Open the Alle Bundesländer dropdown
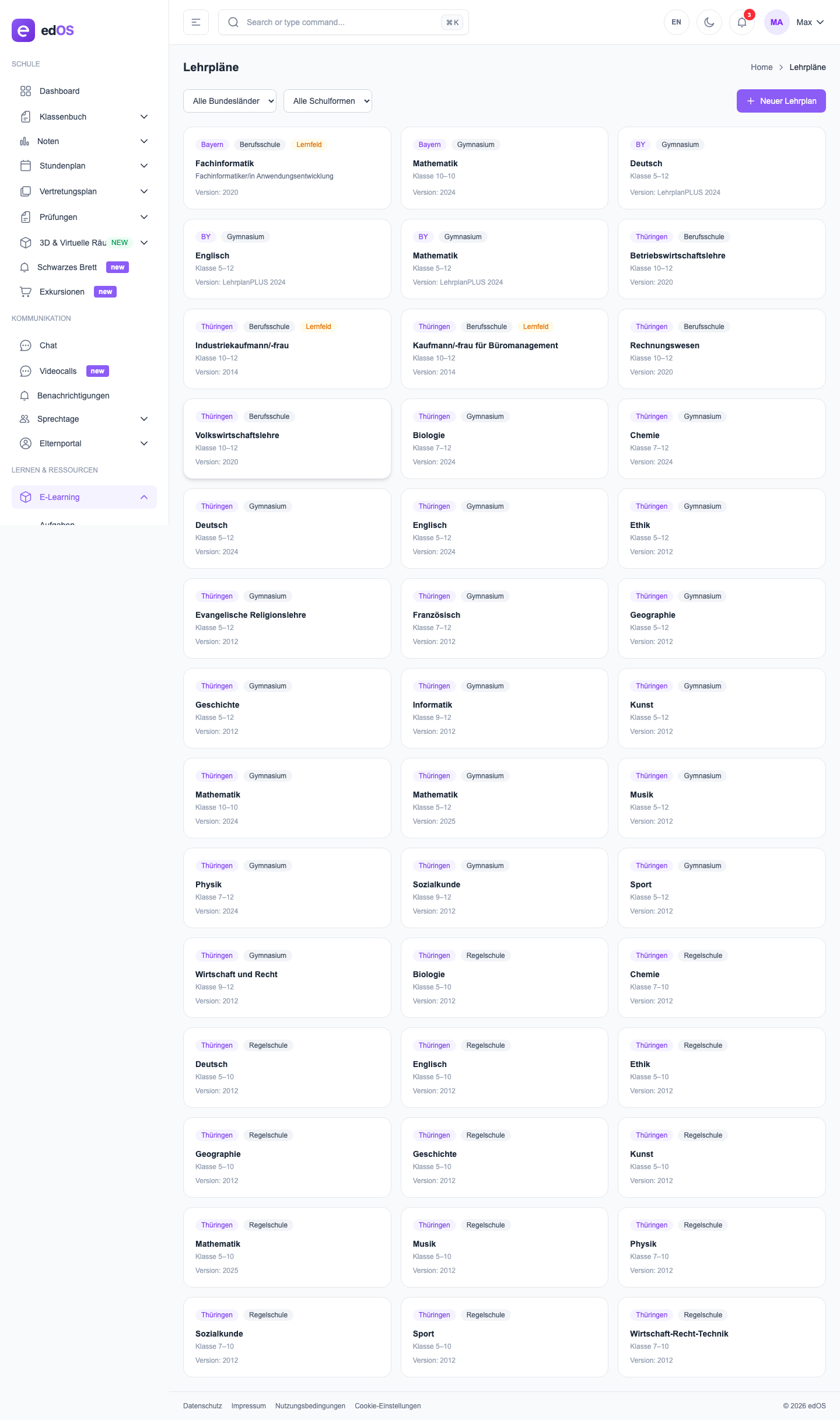Screen dimensions: 840x1420 tap(230, 101)
